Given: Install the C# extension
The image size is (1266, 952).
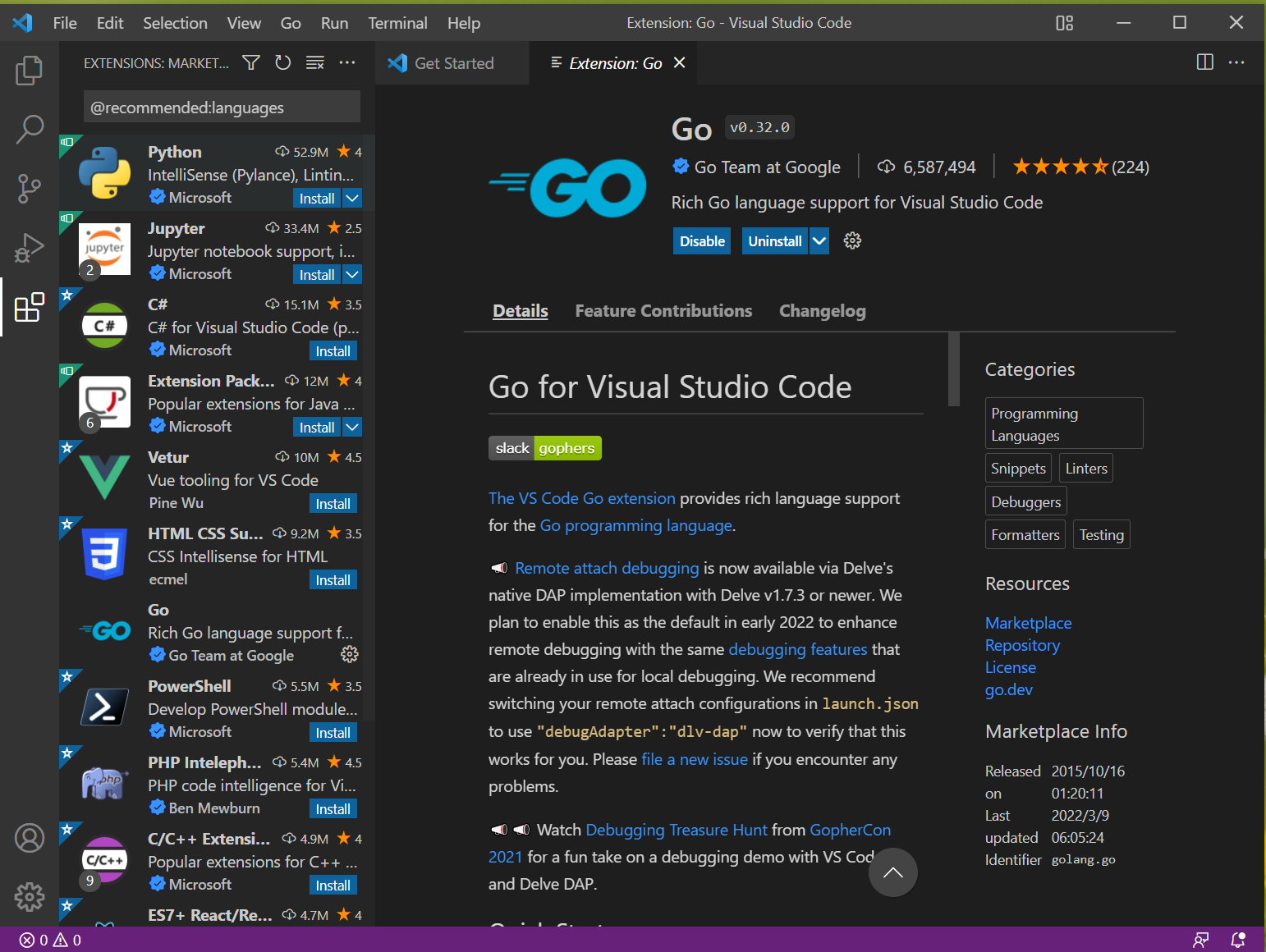Looking at the screenshot, I should click(333, 350).
